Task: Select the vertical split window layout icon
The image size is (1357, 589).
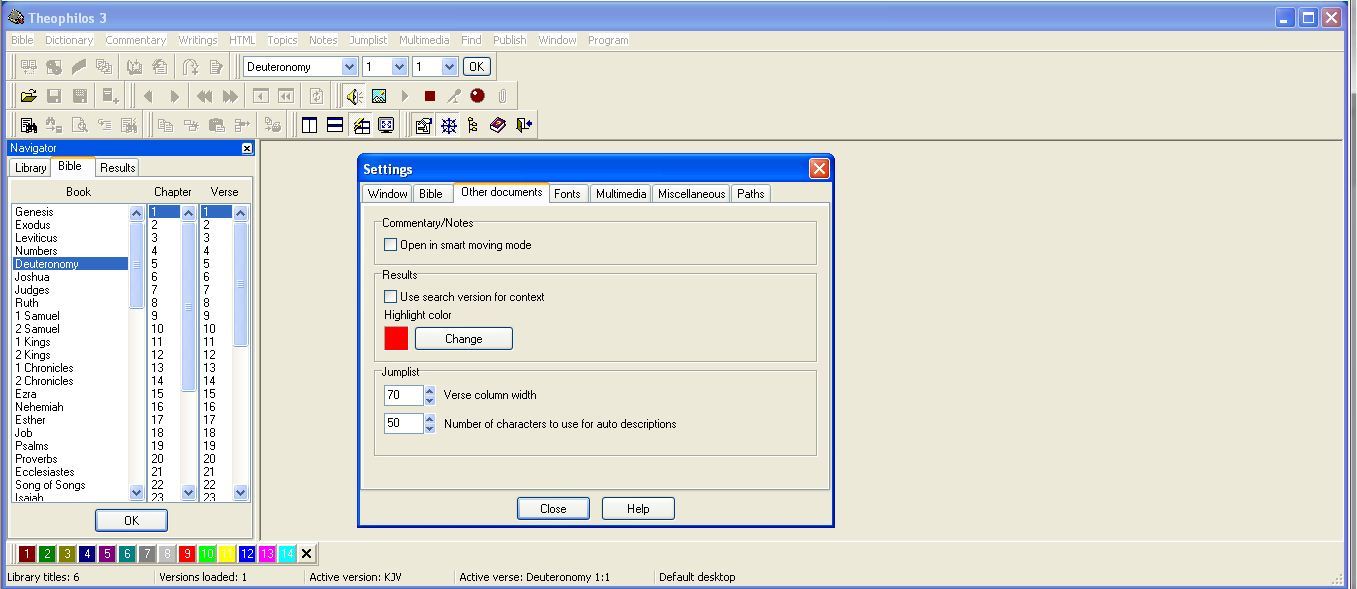Action: click(310, 125)
